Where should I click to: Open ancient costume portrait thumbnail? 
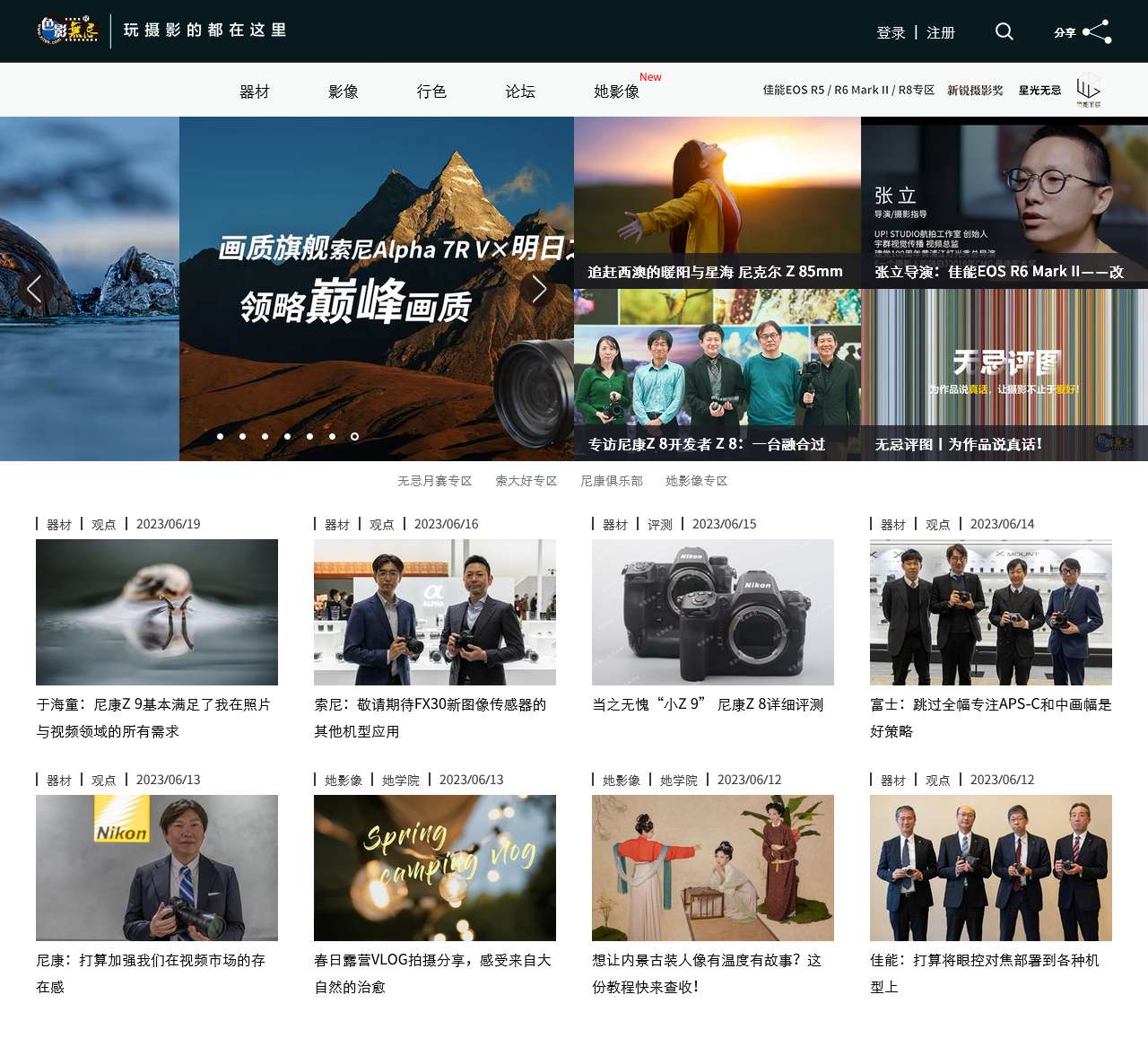point(713,868)
